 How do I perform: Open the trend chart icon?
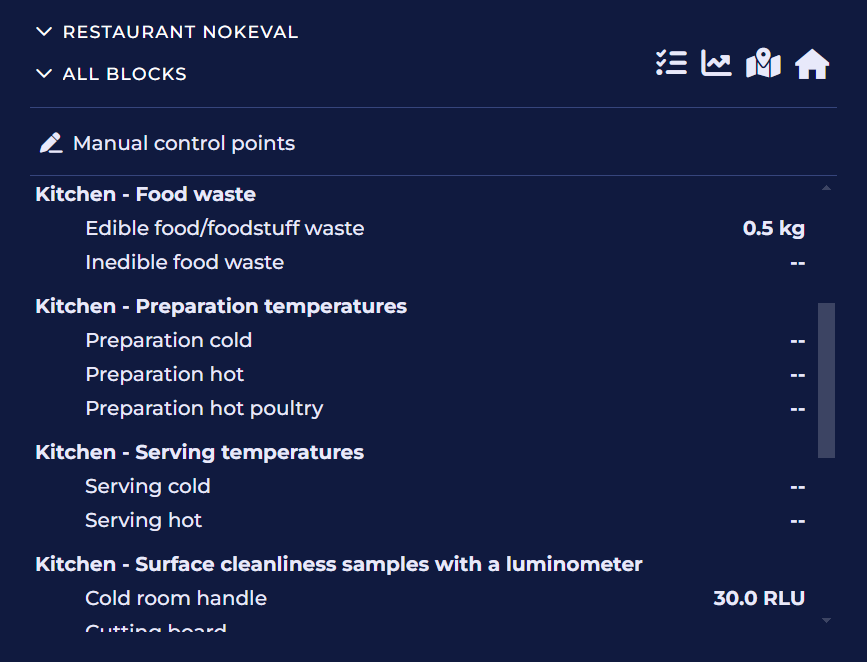click(x=716, y=63)
